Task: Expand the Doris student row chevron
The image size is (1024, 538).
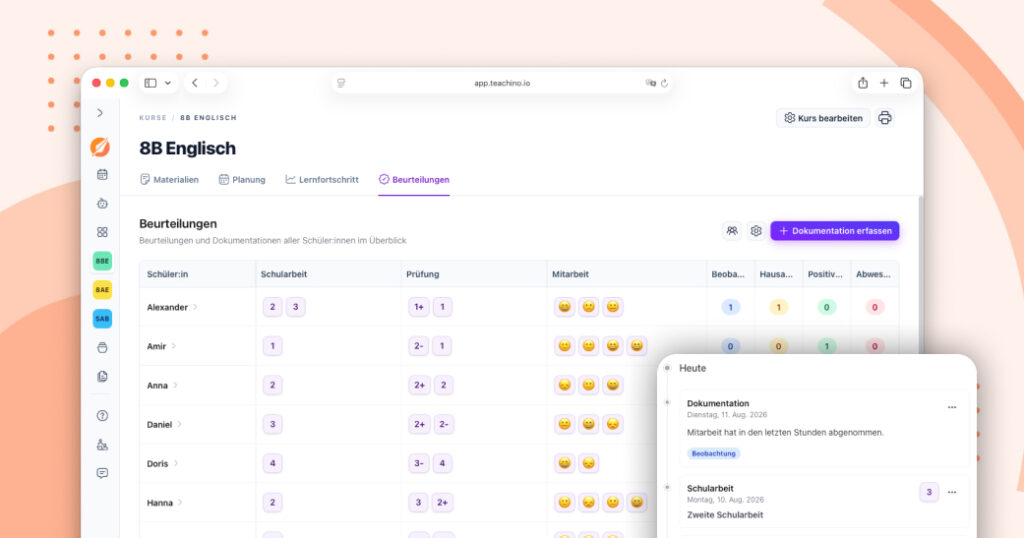Action: click(176, 464)
